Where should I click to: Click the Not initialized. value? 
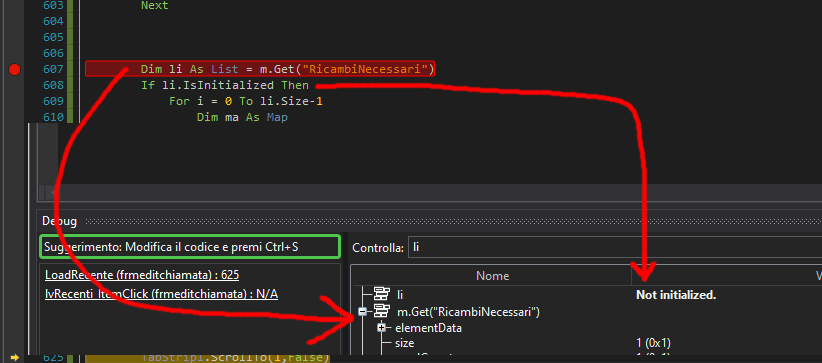[x=676, y=295]
